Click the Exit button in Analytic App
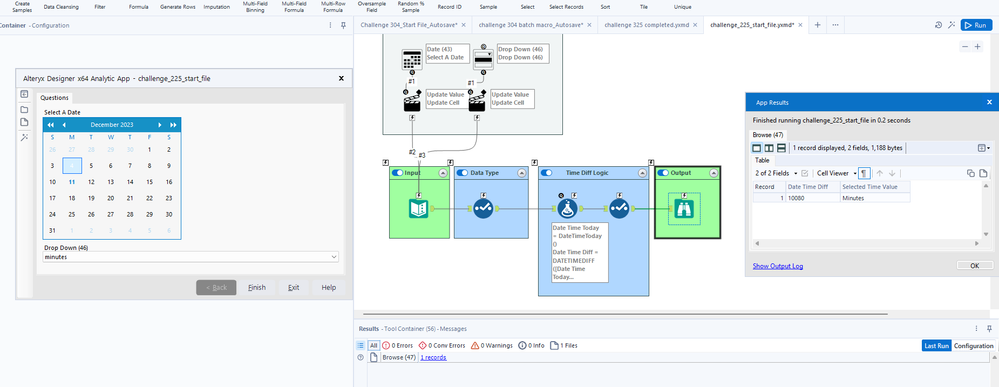This screenshot has height=387, width=999. tap(293, 288)
